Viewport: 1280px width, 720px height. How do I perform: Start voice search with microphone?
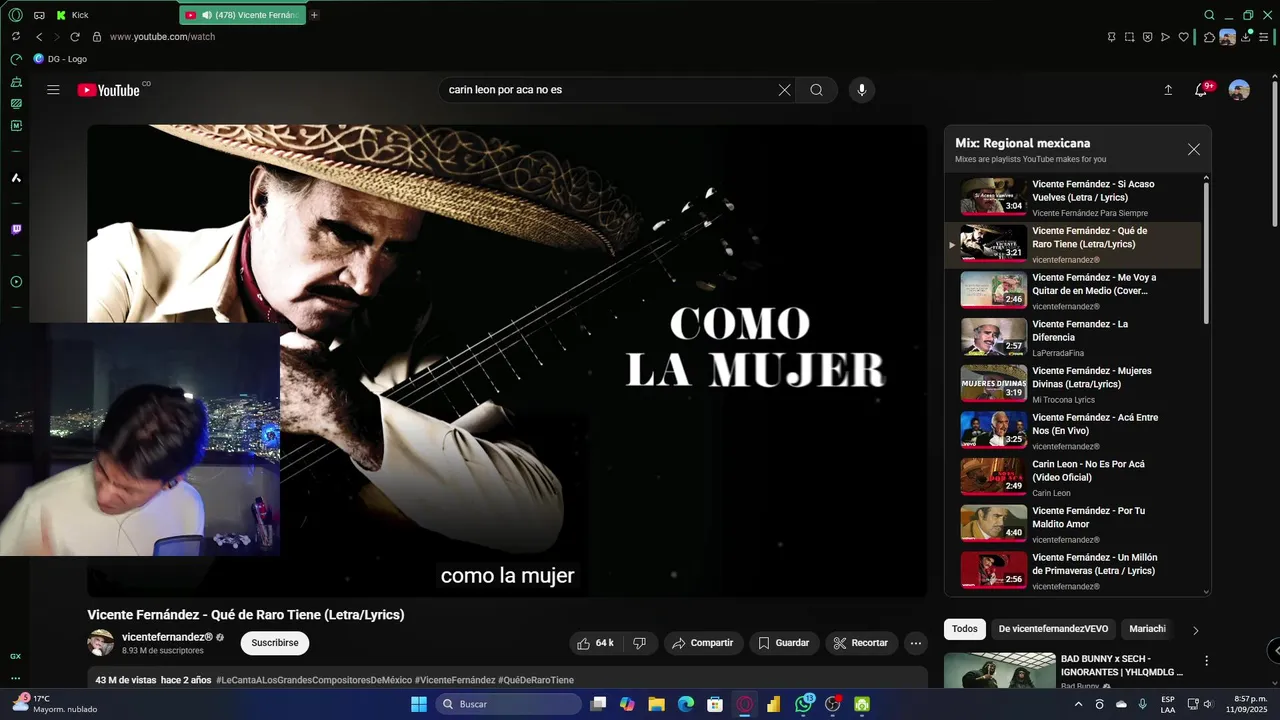[862, 90]
